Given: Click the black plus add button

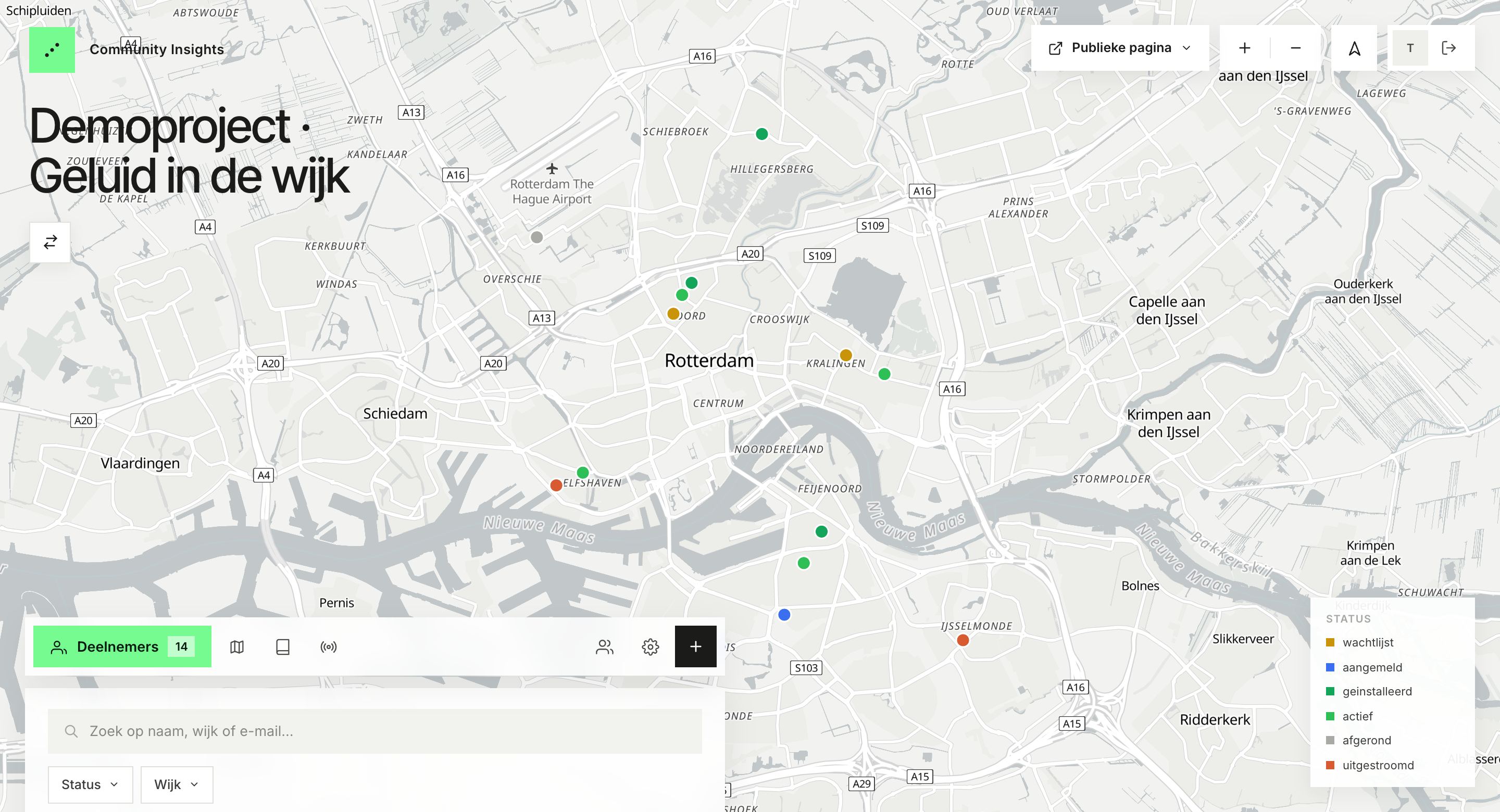Looking at the screenshot, I should click(695, 646).
